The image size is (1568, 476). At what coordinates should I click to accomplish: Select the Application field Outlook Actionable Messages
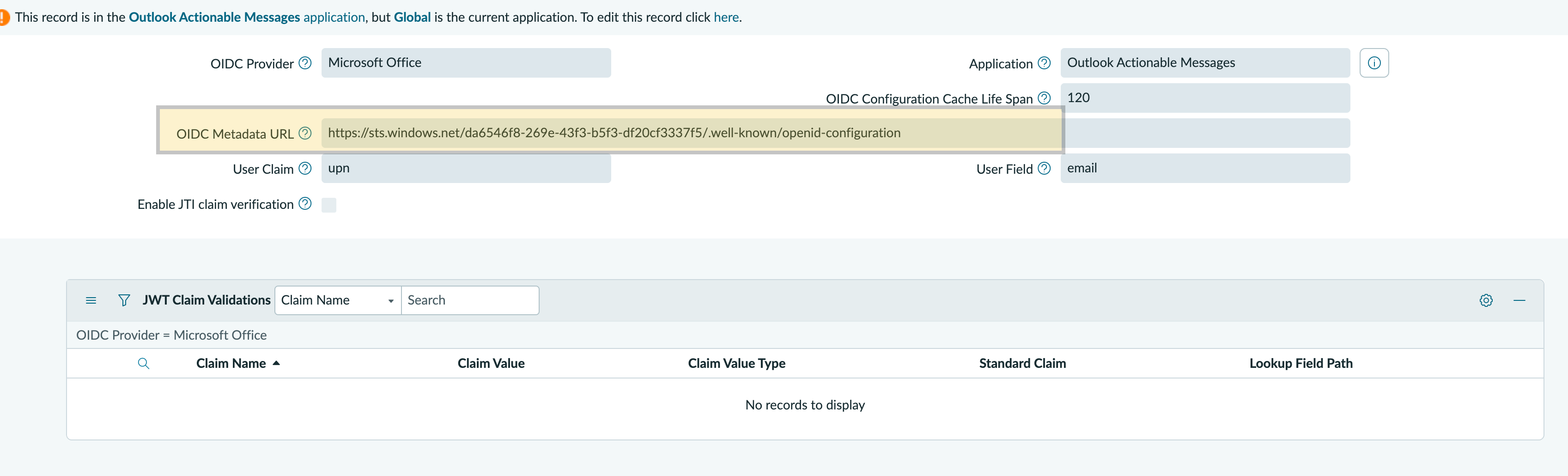[x=1204, y=63]
